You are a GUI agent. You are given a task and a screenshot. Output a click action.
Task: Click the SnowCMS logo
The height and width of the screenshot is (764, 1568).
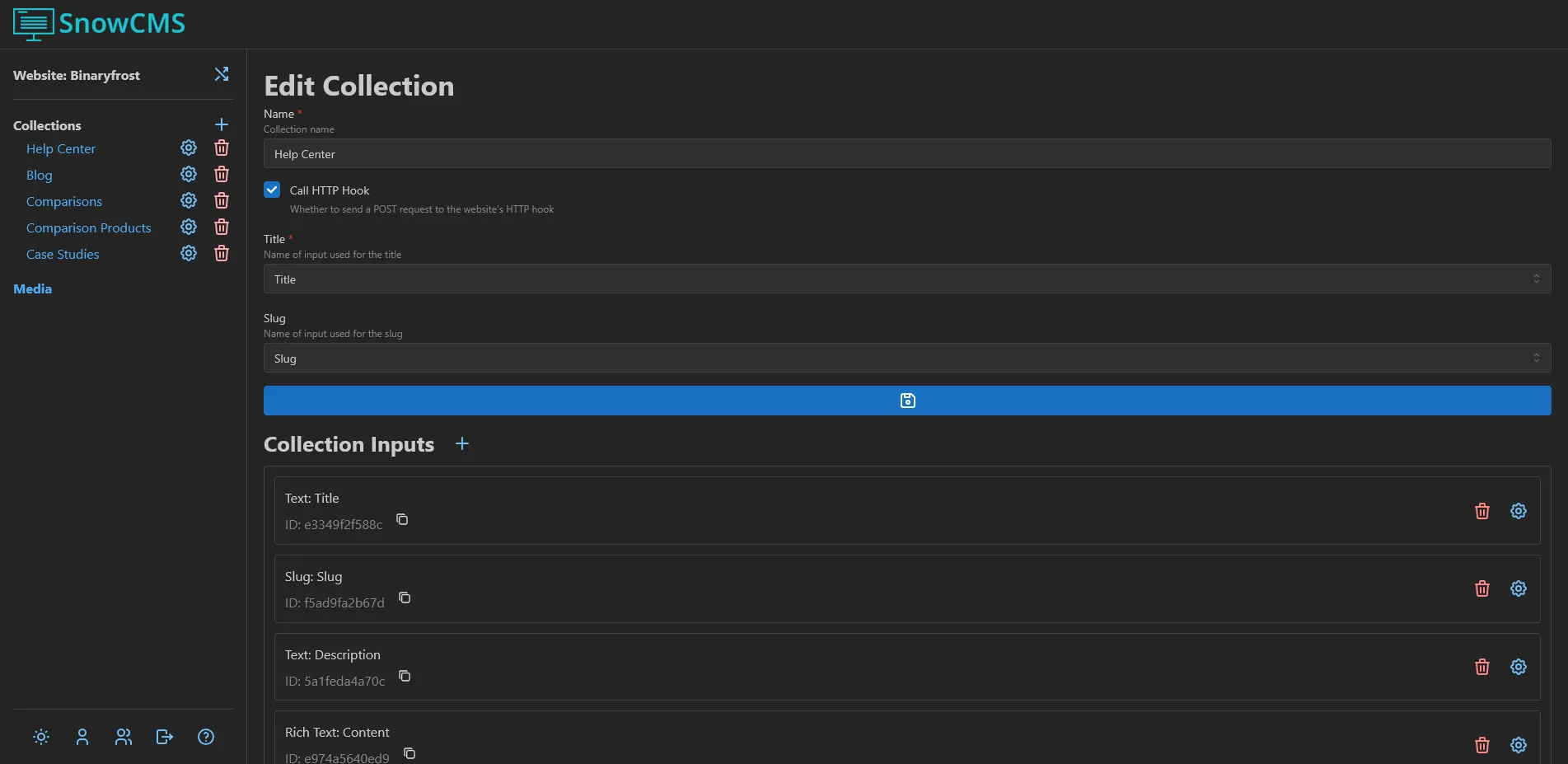(99, 24)
